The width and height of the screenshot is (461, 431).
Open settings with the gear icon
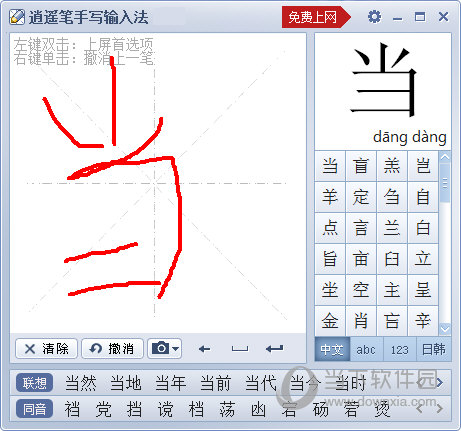[x=374, y=16]
